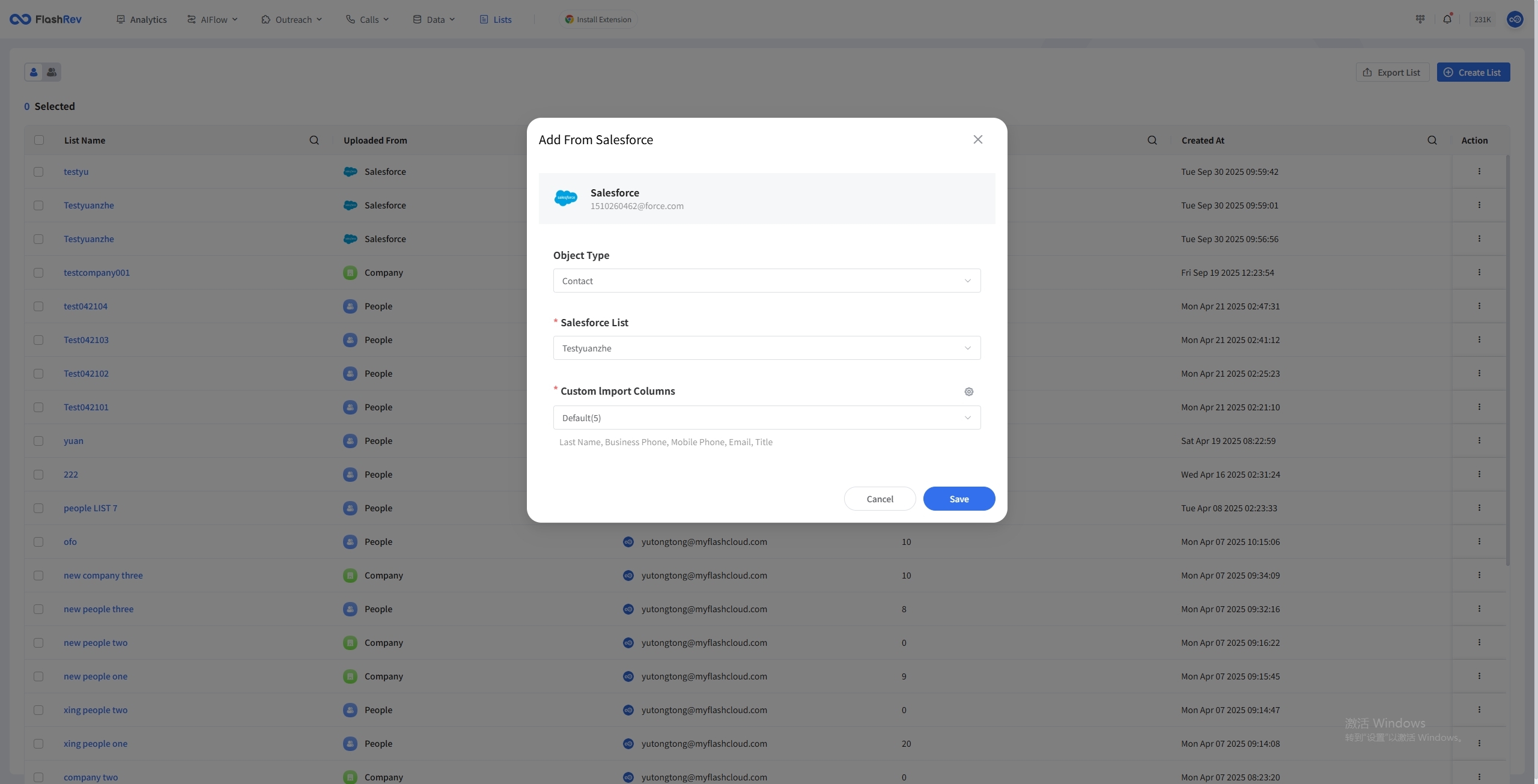1538x784 pixels.
Task: Open the apps grid icon
Action: pos(1420,19)
